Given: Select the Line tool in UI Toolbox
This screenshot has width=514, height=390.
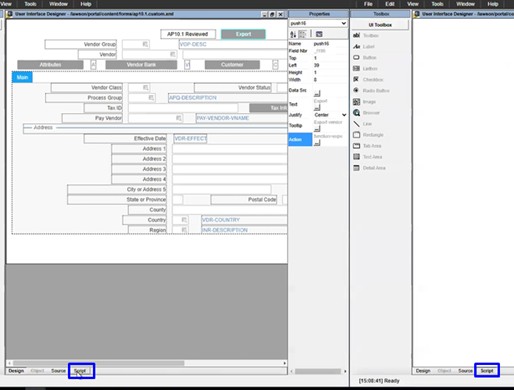Looking at the screenshot, I should [x=362, y=124].
